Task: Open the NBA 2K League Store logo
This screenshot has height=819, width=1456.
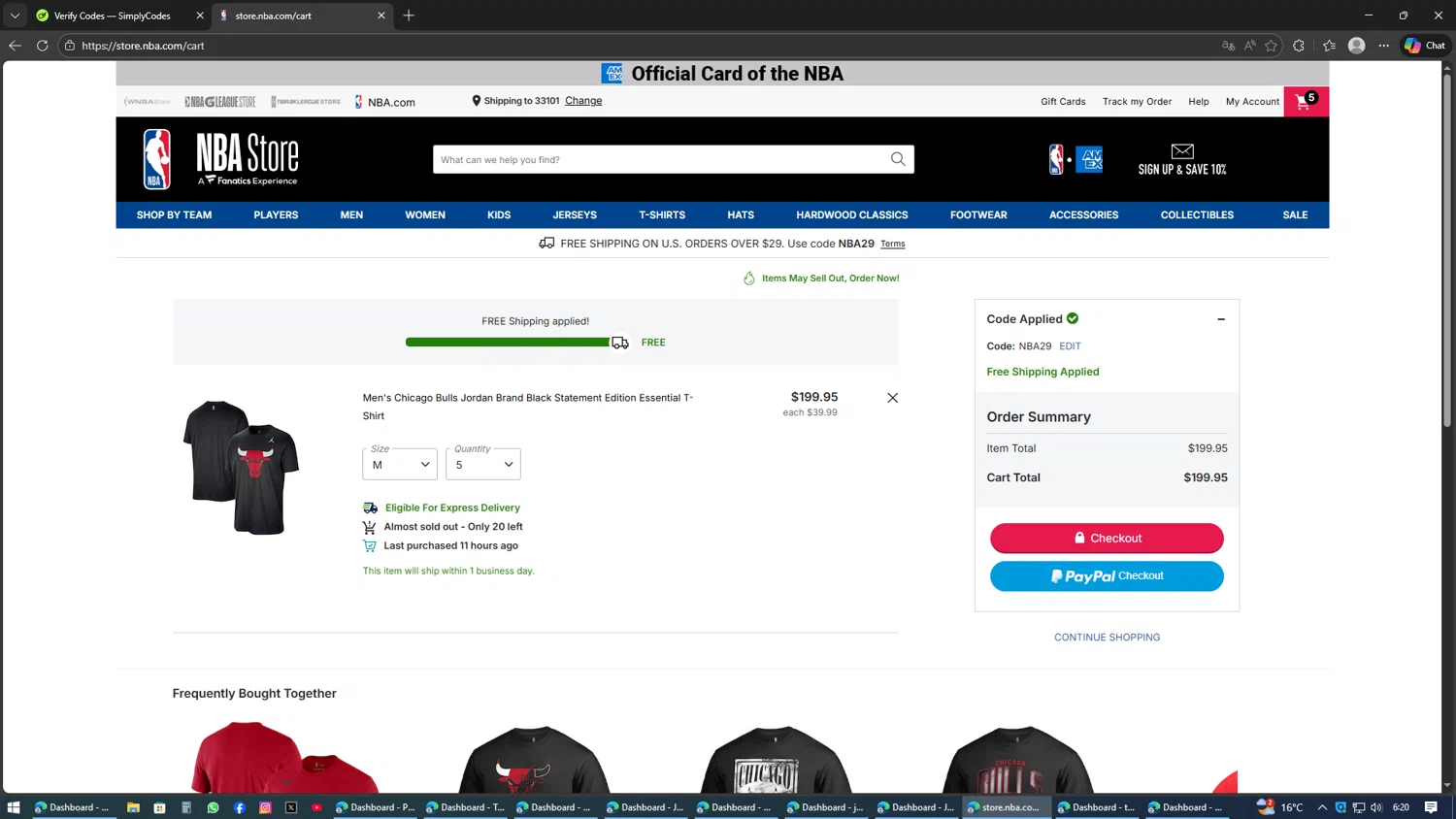Action: [306, 101]
